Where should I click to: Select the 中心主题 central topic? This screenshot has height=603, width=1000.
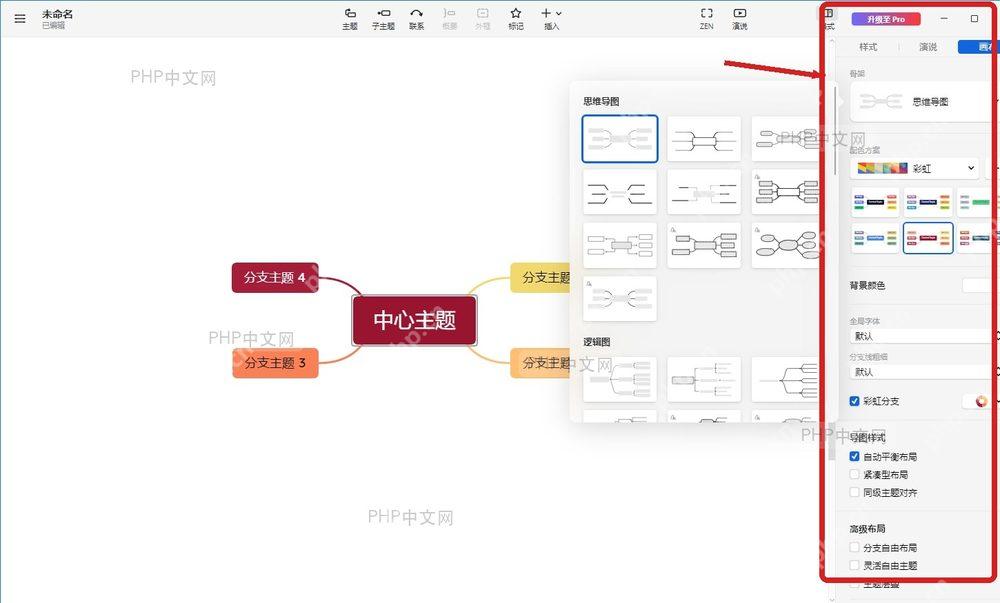pyautogui.click(x=415, y=320)
